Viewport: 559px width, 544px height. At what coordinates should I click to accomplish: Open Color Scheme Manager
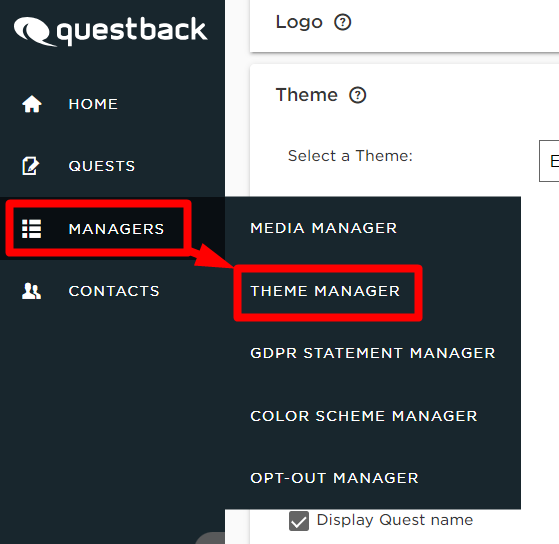(364, 416)
